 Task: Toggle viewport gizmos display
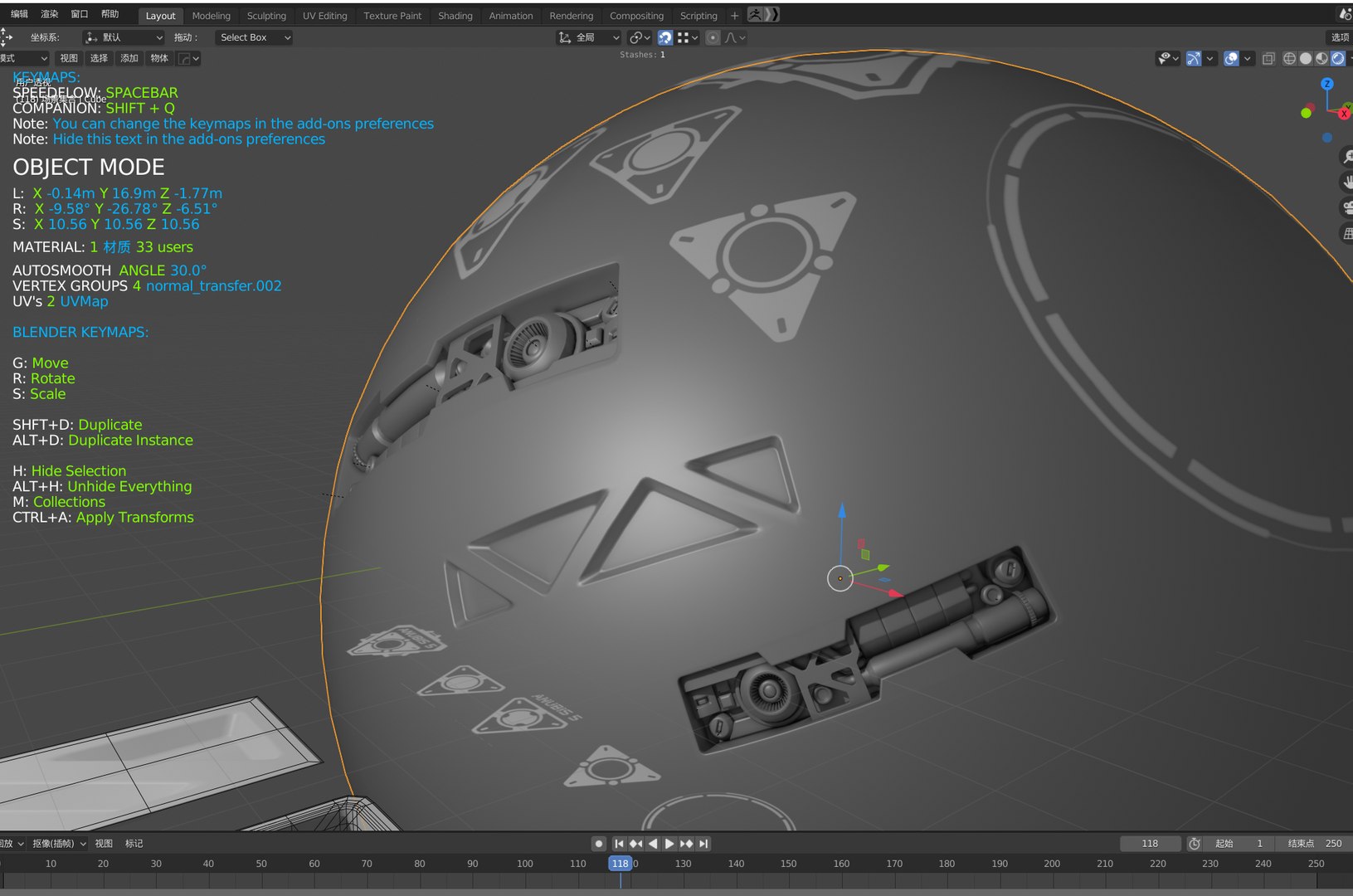pyautogui.click(x=1193, y=58)
